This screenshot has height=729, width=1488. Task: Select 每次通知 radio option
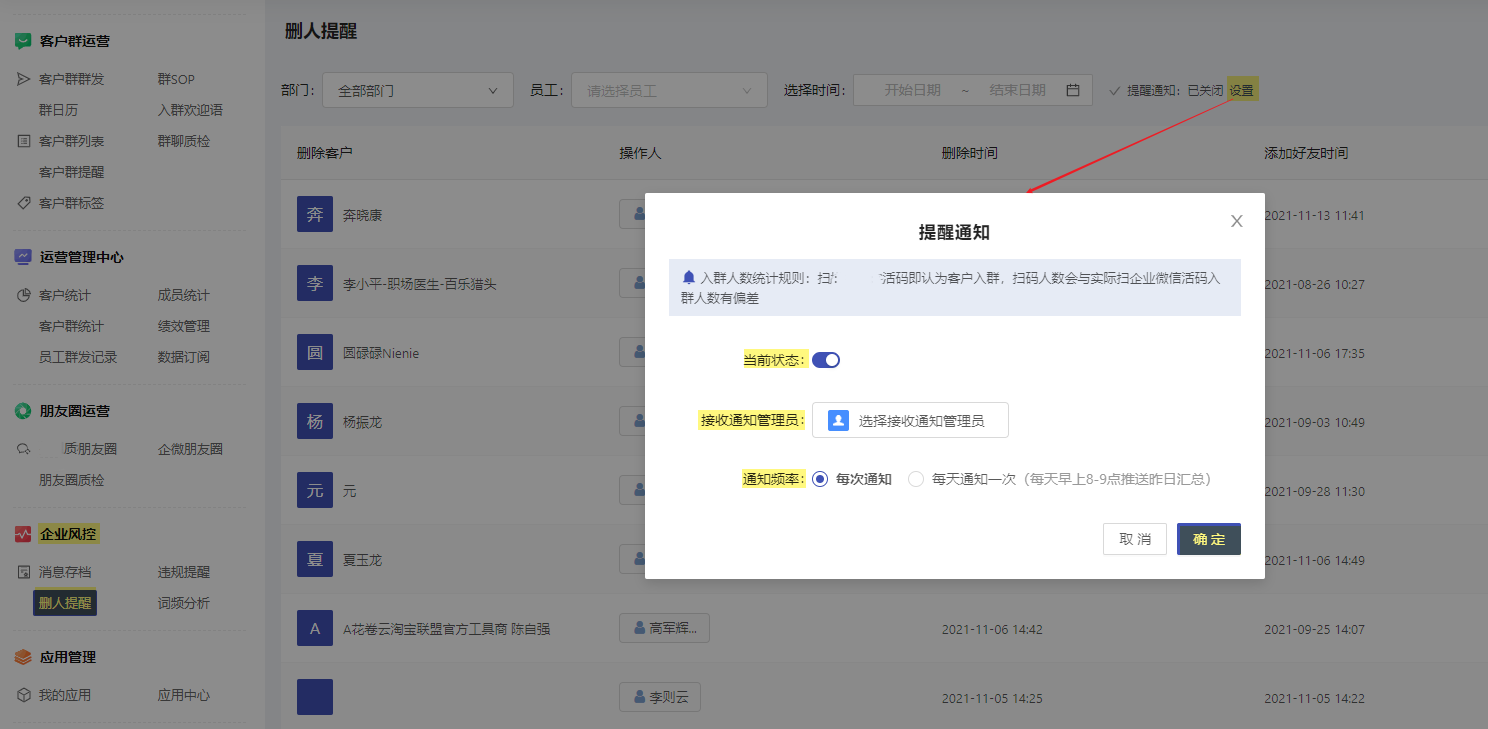820,479
